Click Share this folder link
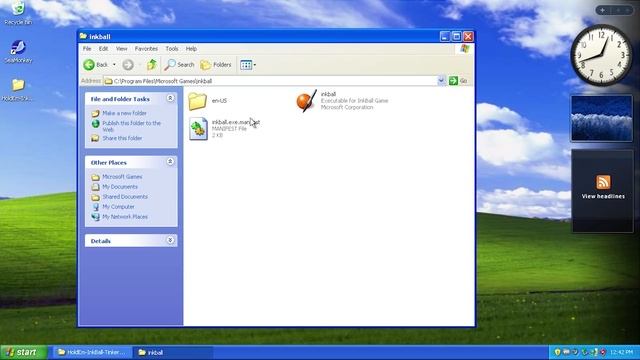 122,138
